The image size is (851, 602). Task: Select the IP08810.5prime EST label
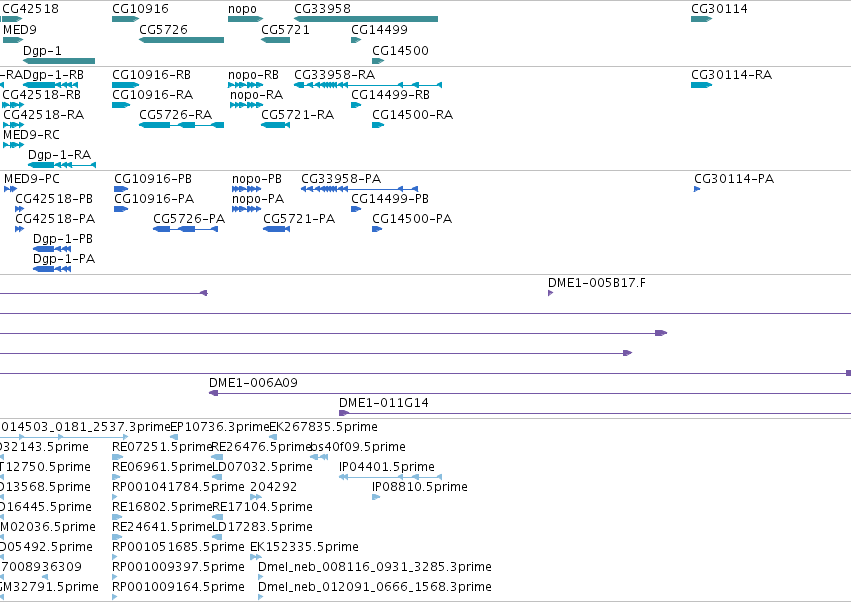tap(420, 487)
